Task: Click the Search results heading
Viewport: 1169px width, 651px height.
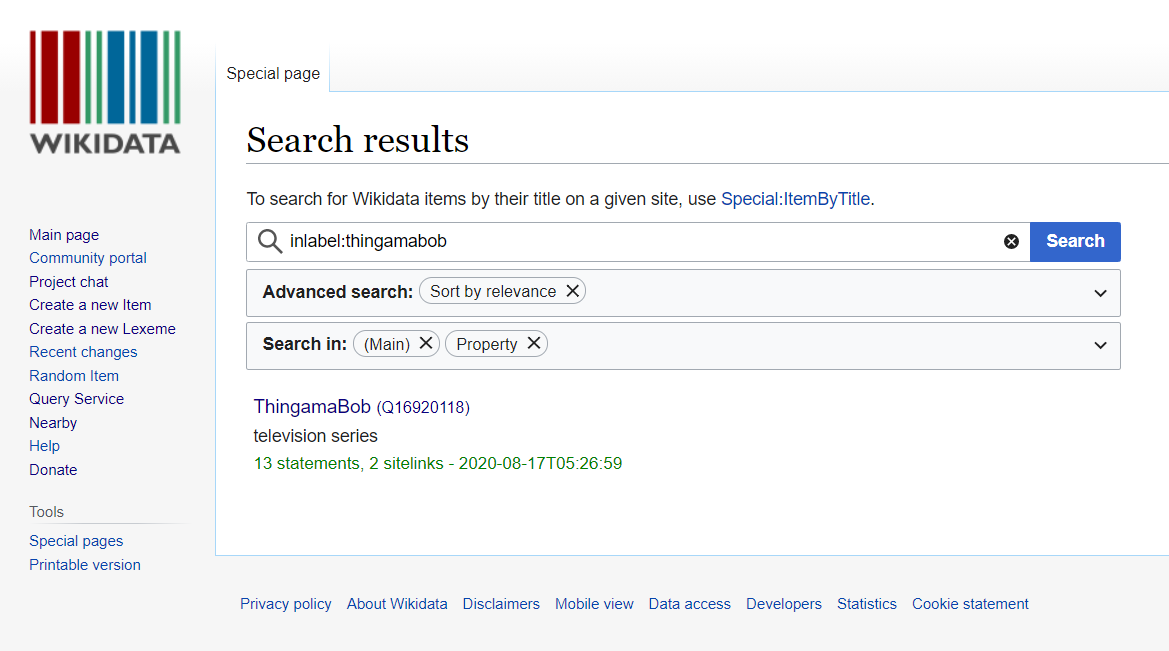Action: pos(358,140)
